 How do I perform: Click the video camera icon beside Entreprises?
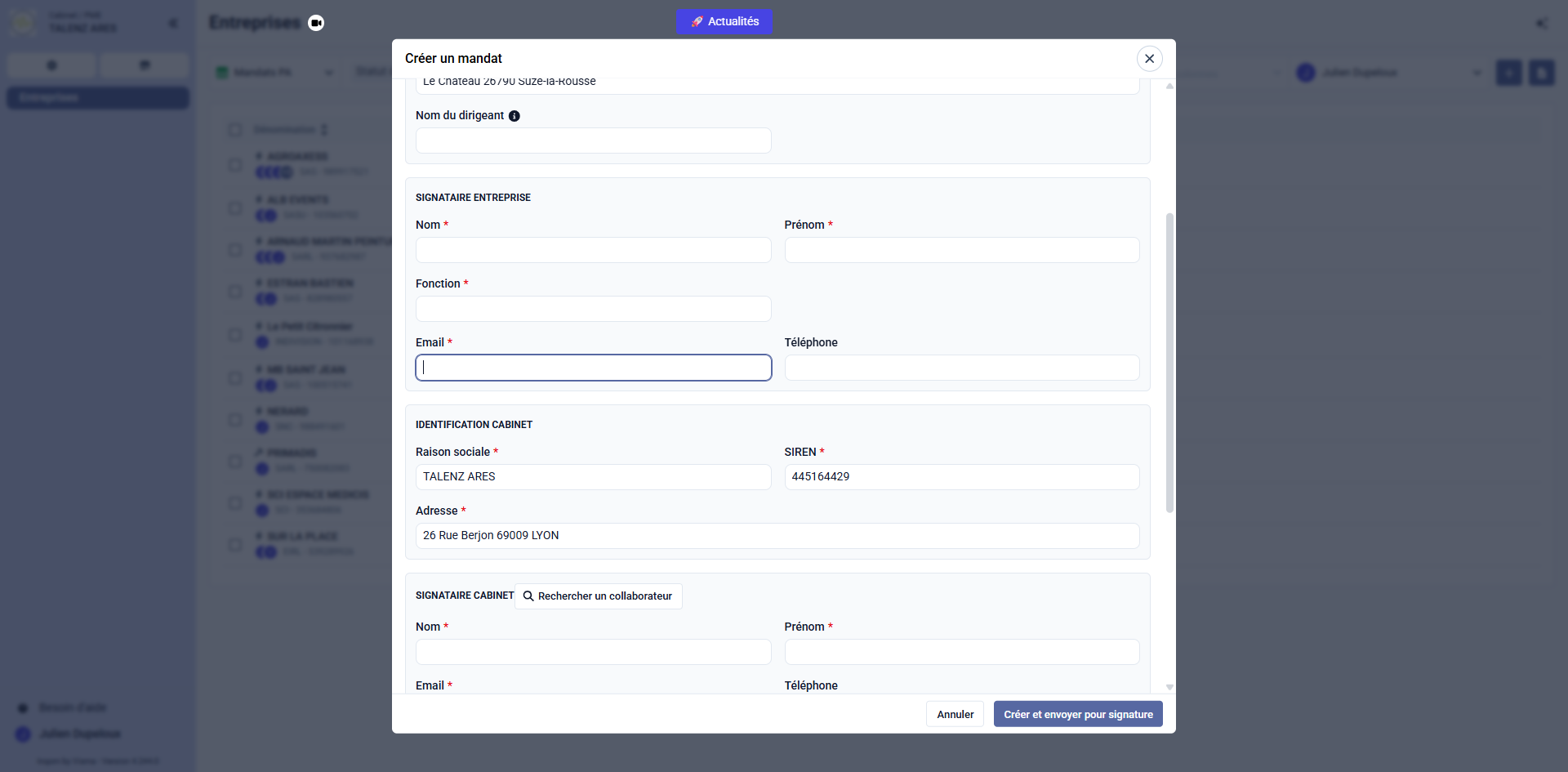[316, 23]
